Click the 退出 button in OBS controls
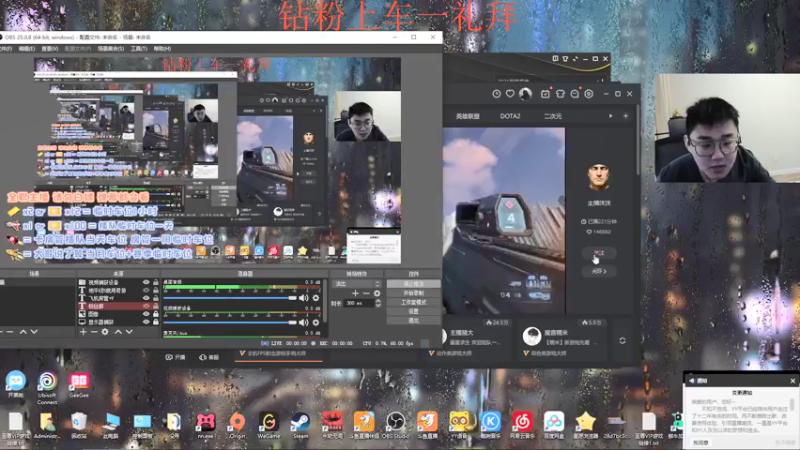The image size is (800, 450). pos(413,320)
